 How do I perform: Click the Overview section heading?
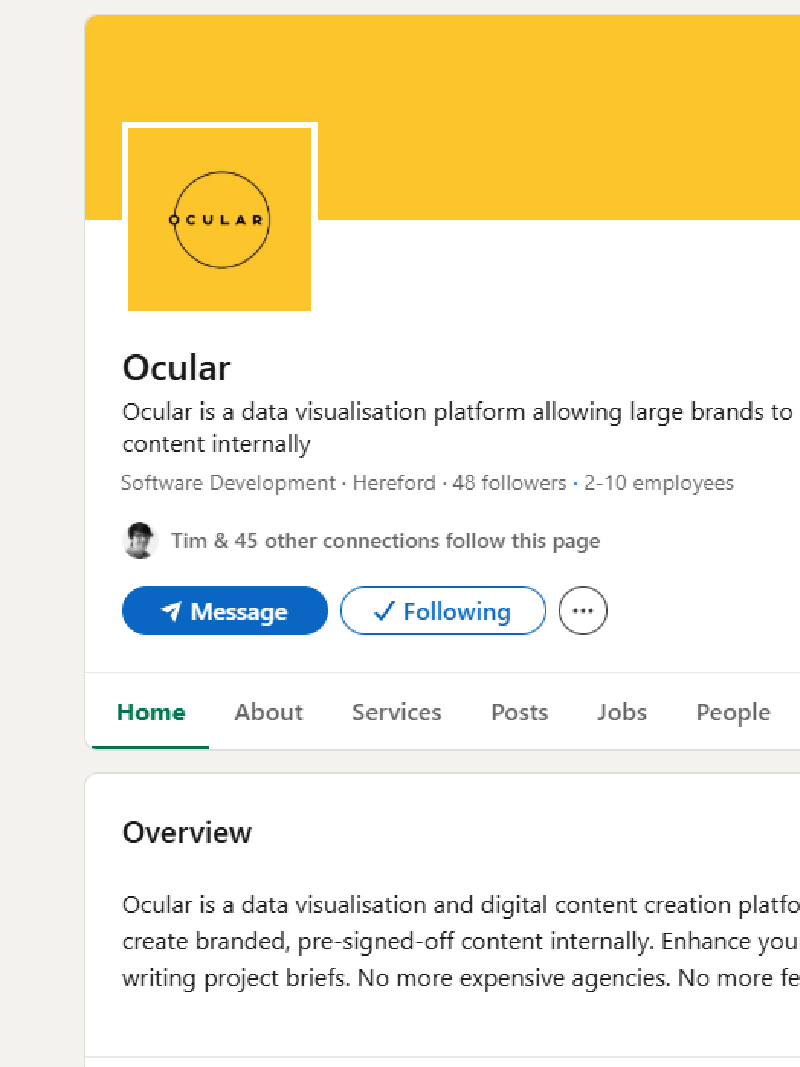click(x=187, y=833)
